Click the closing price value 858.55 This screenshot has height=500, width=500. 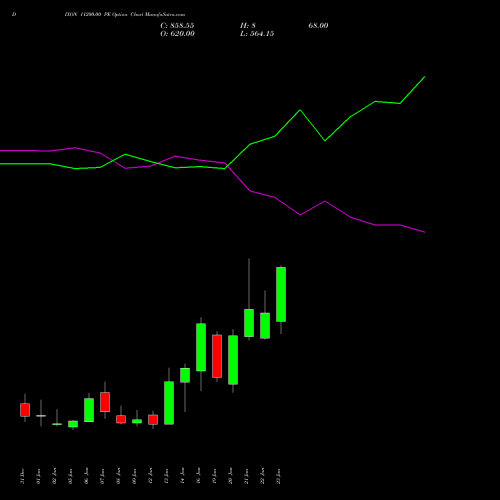(182, 26)
